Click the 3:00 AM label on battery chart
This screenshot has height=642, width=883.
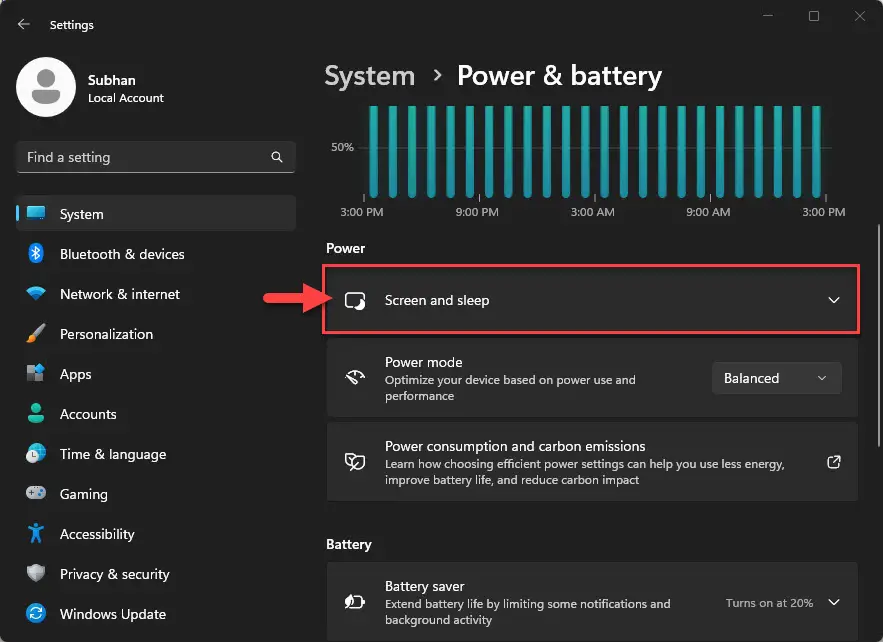592,212
